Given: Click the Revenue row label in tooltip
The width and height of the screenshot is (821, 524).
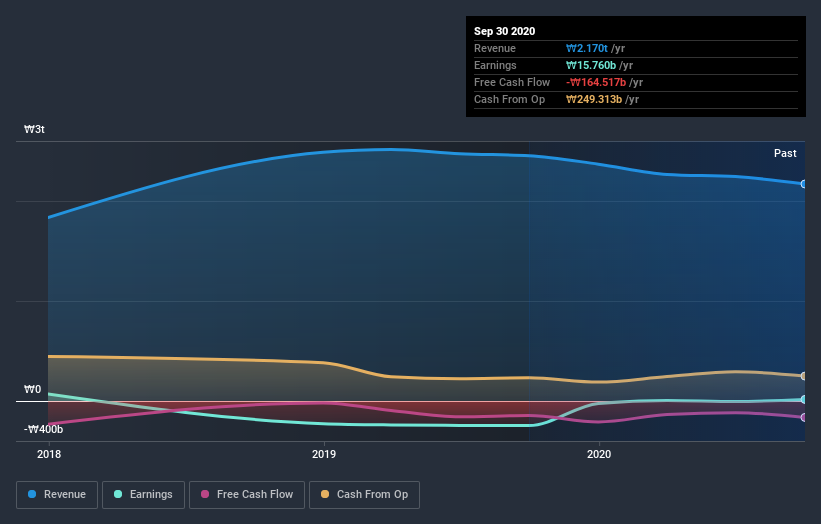Looking at the screenshot, I should (x=495, y=49).
